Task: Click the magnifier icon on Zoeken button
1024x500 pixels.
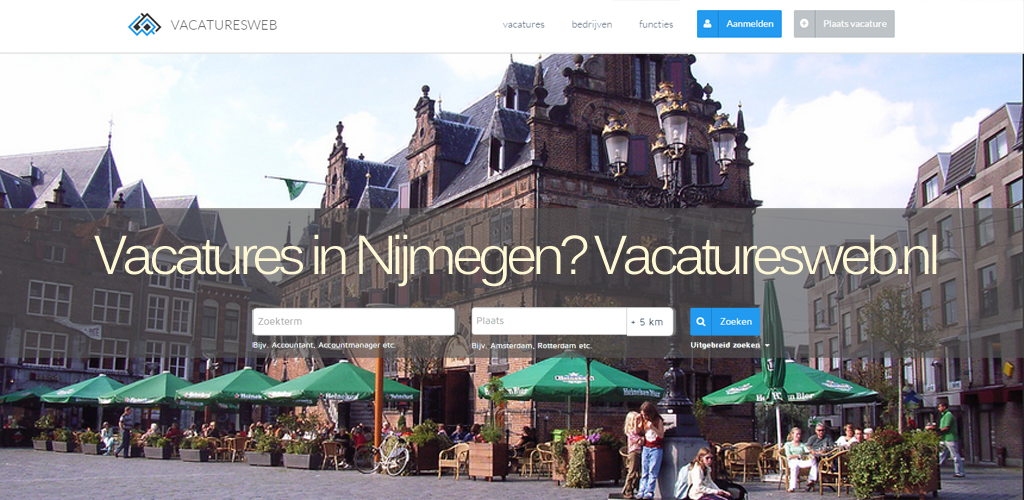Action: tap(701, 322)
